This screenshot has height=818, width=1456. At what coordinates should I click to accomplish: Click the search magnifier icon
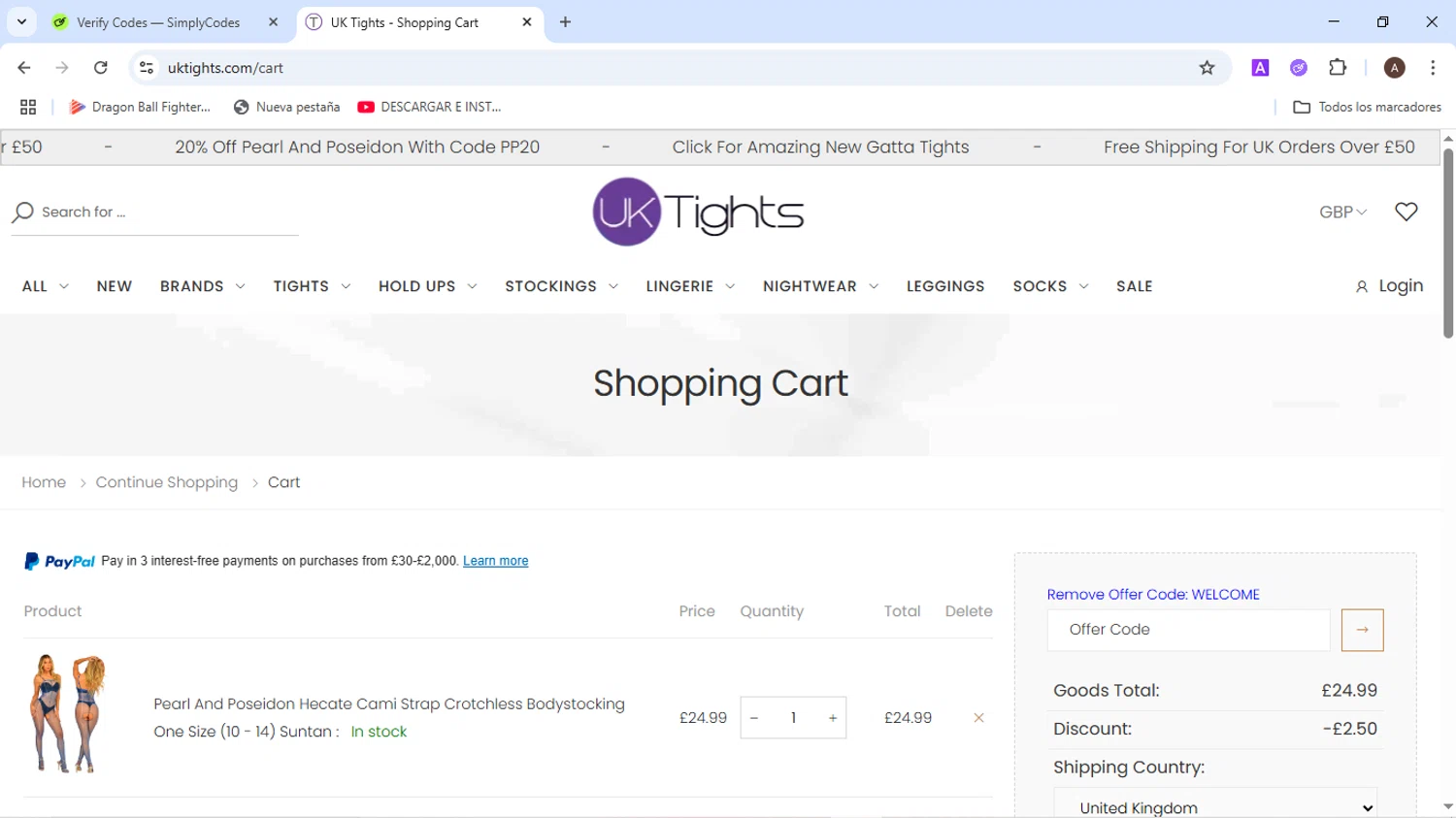(x=23, y=212)
